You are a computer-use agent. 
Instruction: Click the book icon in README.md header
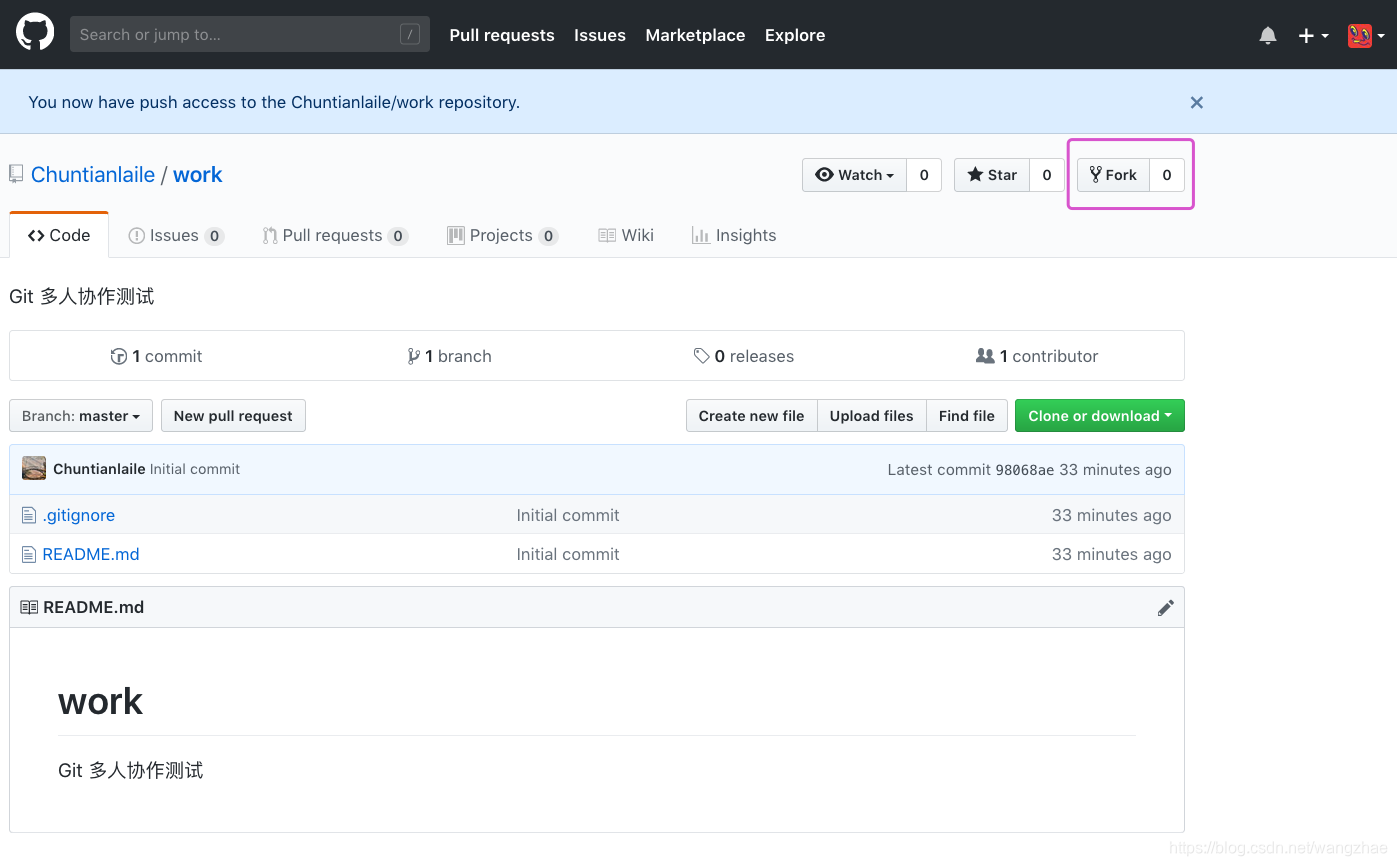point(29,607)
